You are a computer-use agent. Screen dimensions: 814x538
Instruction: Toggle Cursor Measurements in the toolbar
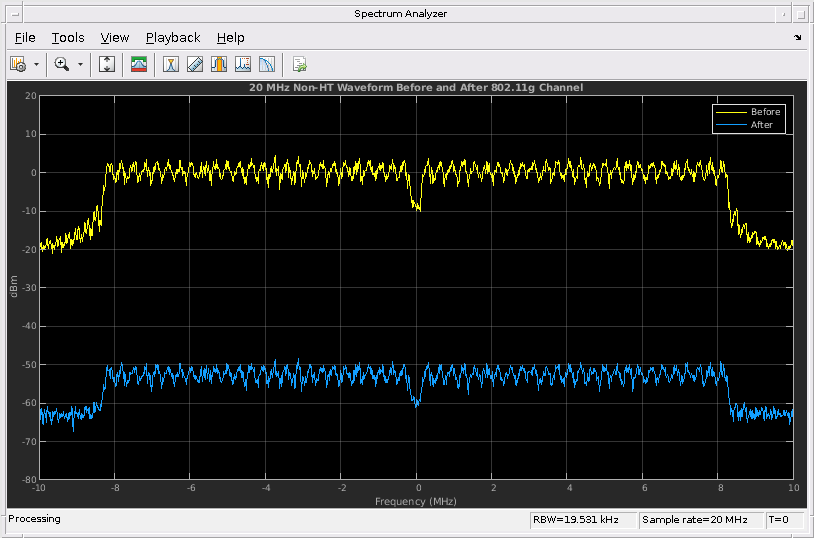[x=171, y=64]
